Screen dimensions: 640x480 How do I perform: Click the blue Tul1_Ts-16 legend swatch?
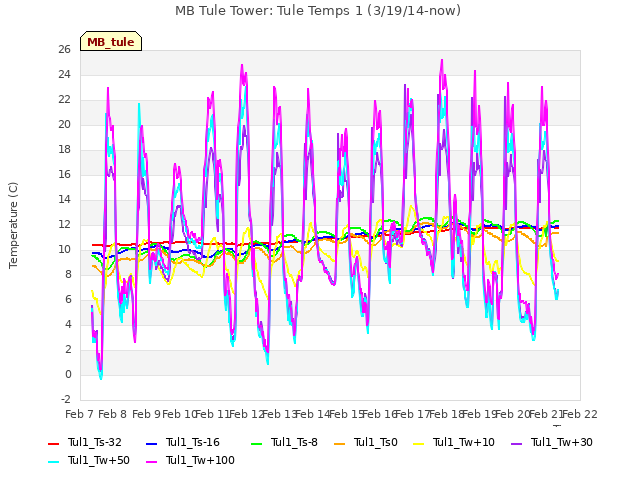[151, 443]
